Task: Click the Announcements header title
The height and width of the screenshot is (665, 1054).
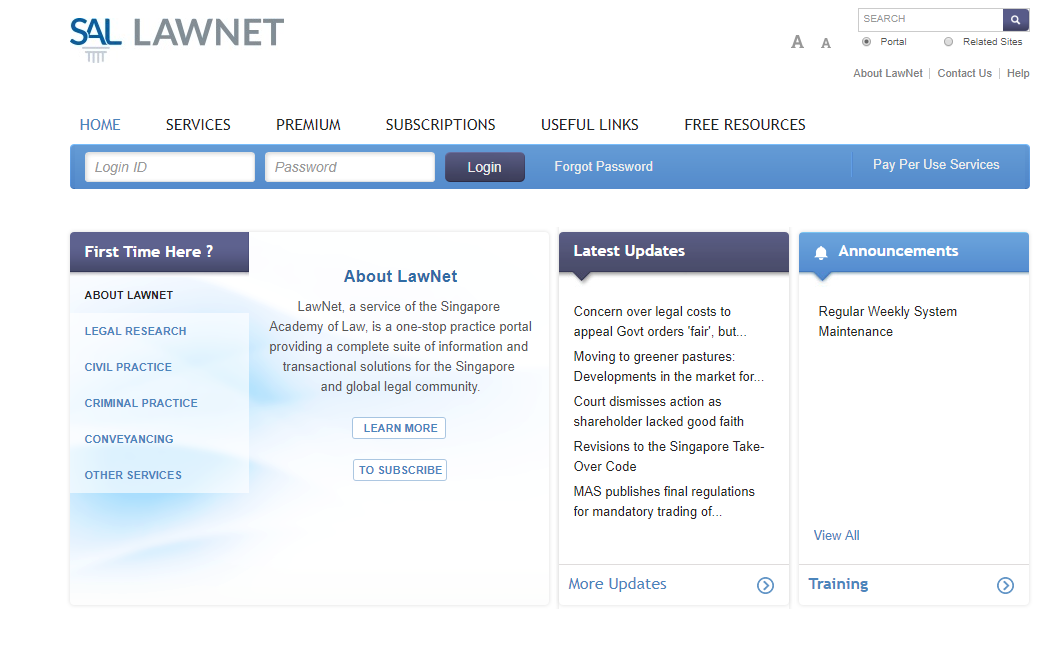Action: click(x=898, y=251)
